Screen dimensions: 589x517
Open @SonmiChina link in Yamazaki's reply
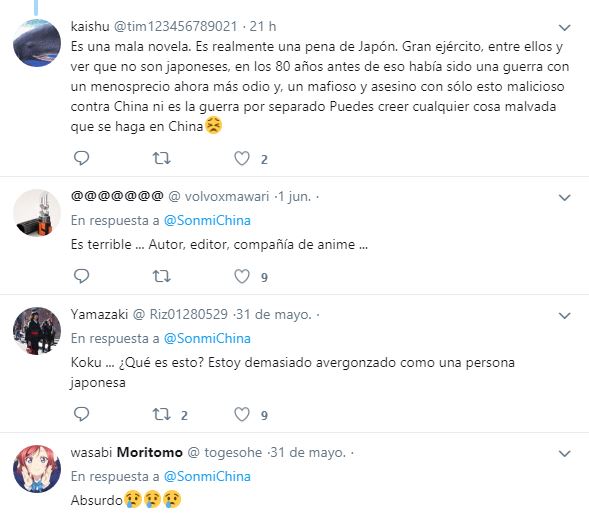pyautogui.click(x=207, y=339)
